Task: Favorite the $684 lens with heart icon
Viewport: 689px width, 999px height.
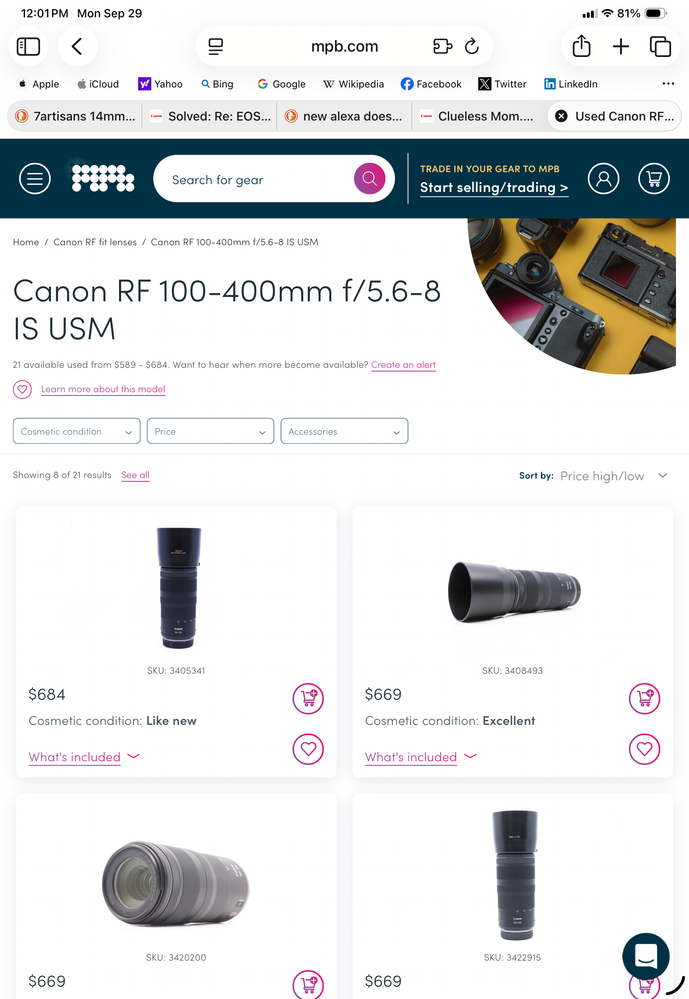Action: (x=308, y=749)
